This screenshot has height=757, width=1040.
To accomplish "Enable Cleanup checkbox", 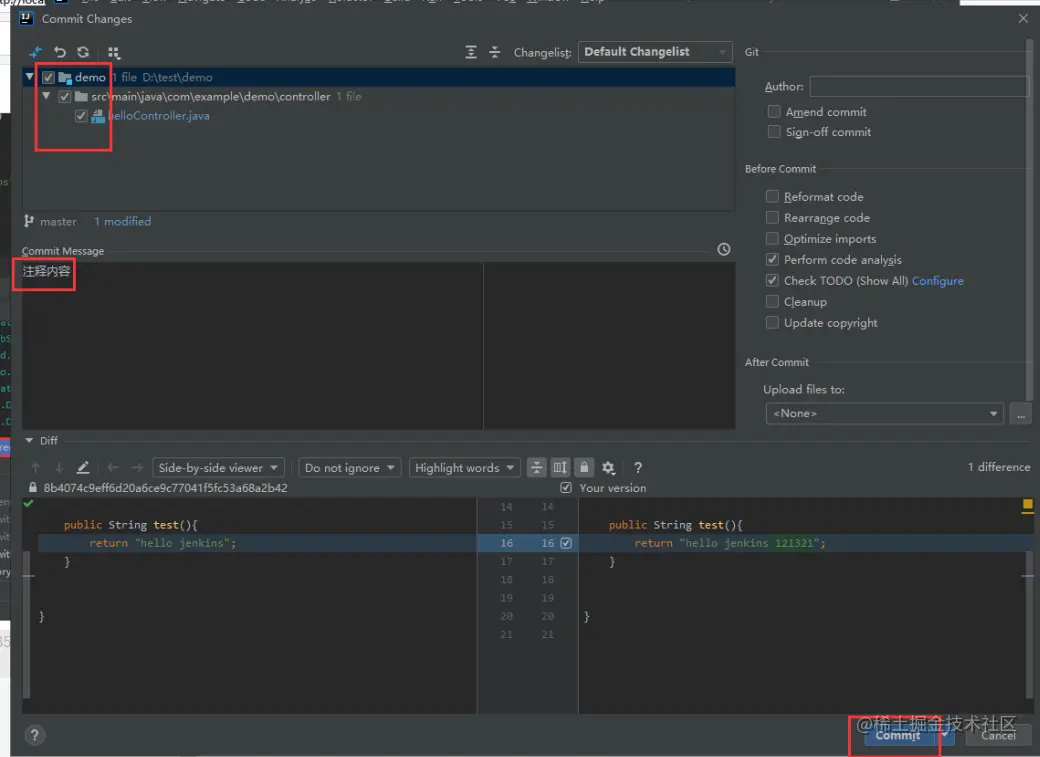I will point(772,302).
